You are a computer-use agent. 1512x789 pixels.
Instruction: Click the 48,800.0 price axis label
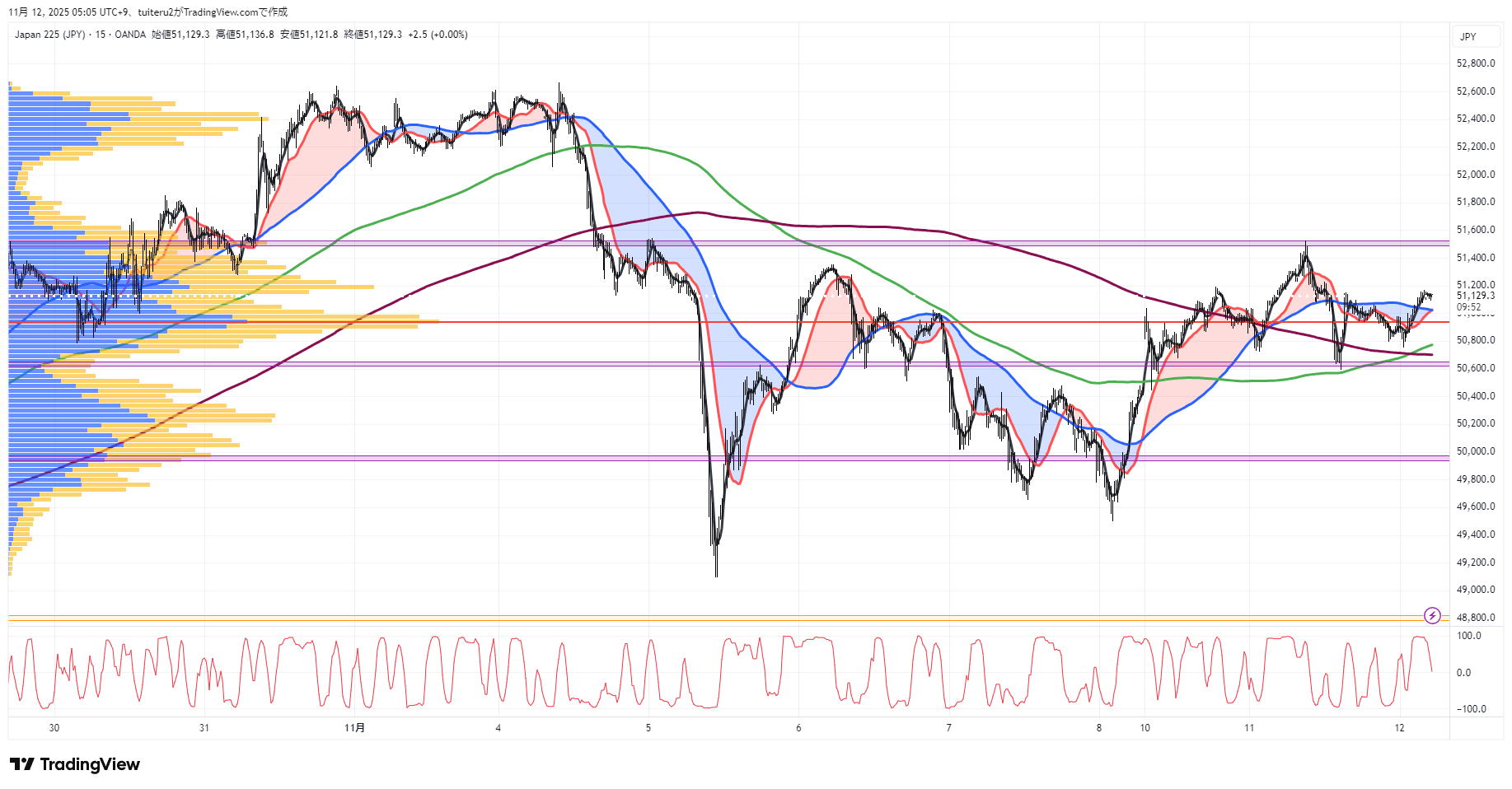[1475, 618]
